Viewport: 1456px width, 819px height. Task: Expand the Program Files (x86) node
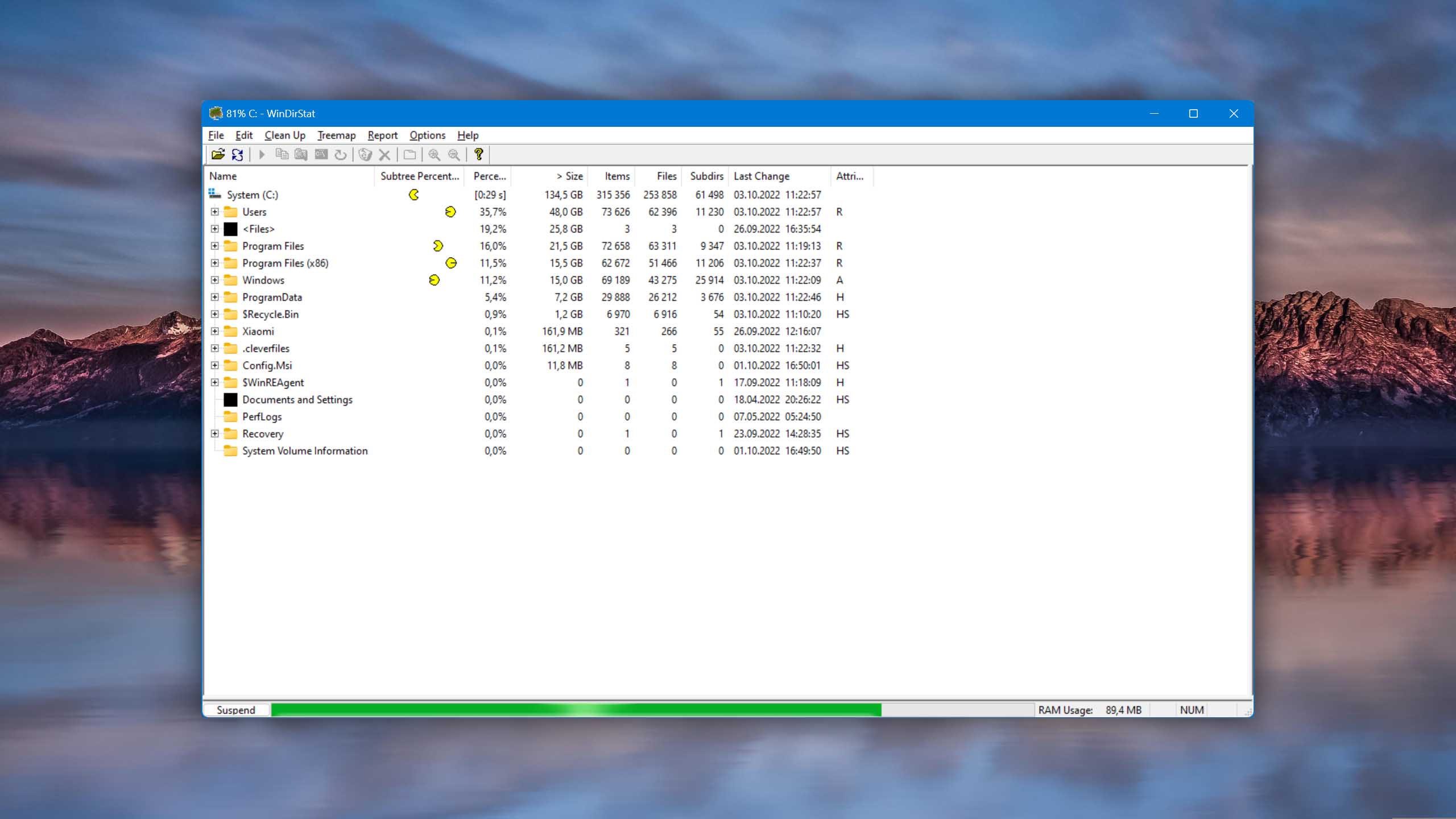214,263
